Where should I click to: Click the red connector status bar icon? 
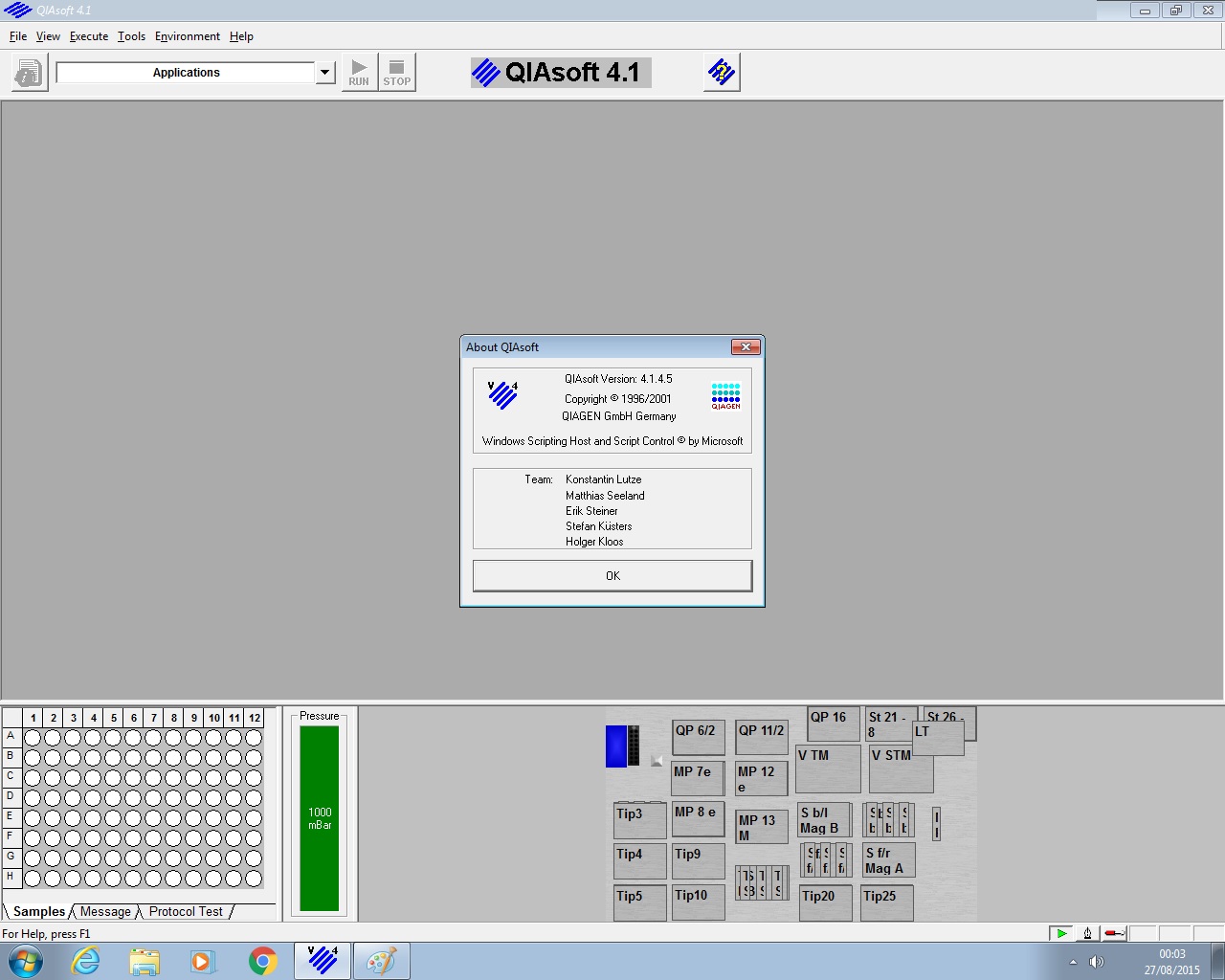click(x=1114, y=933)
